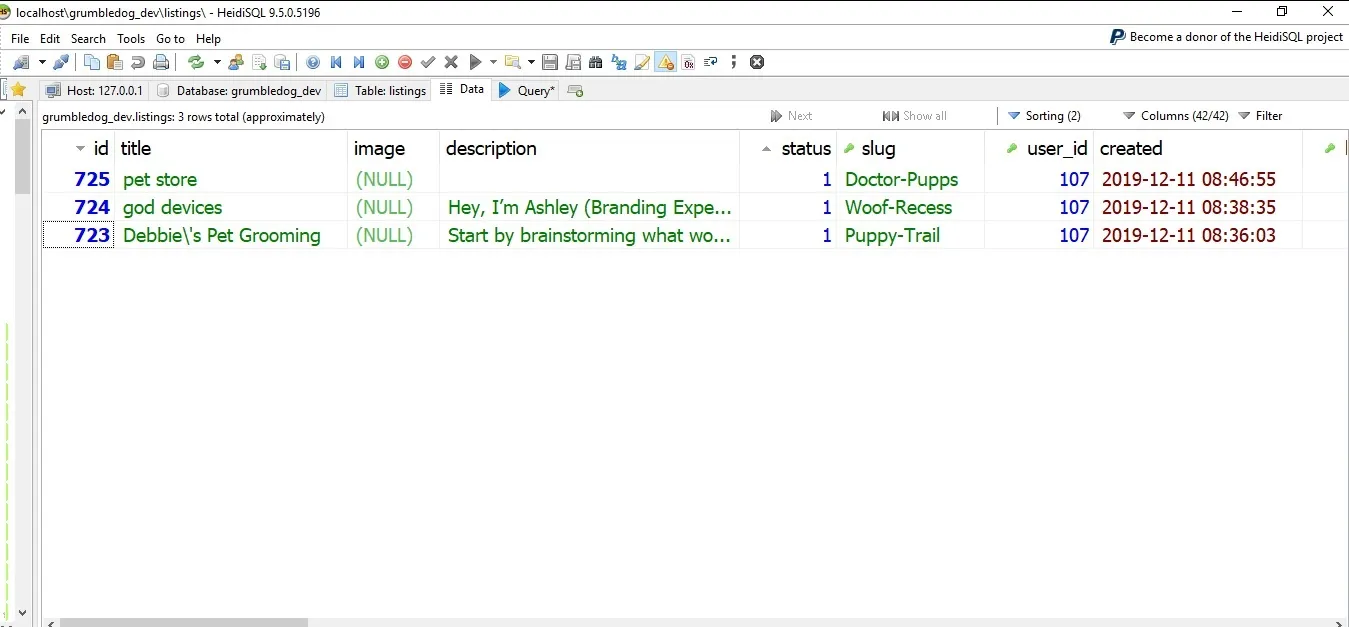Viewport: 1349px width, 627px height.
Task: Click the title column header
Action: (231, 148)
